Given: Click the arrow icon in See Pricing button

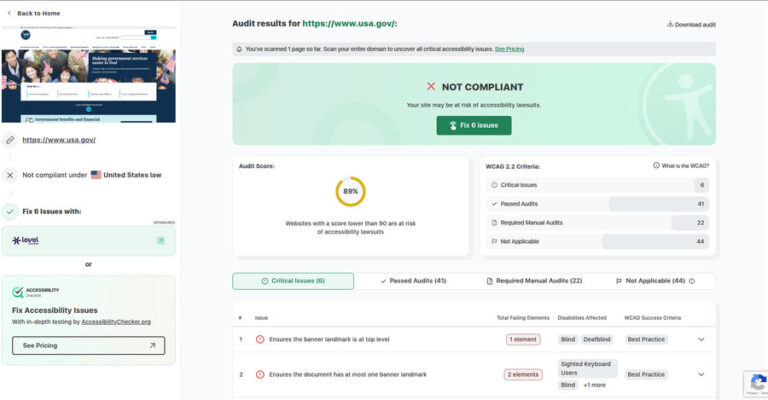Looking at the screenshot, I should [x=152, y=346].
